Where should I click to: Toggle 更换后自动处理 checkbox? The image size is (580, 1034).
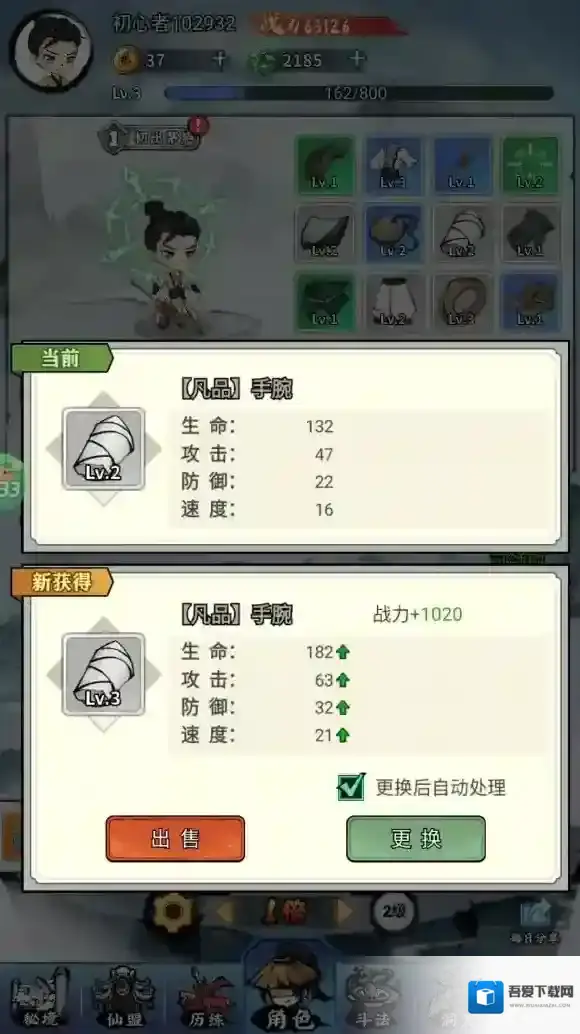pyautogui.click(x=351, y=786)
